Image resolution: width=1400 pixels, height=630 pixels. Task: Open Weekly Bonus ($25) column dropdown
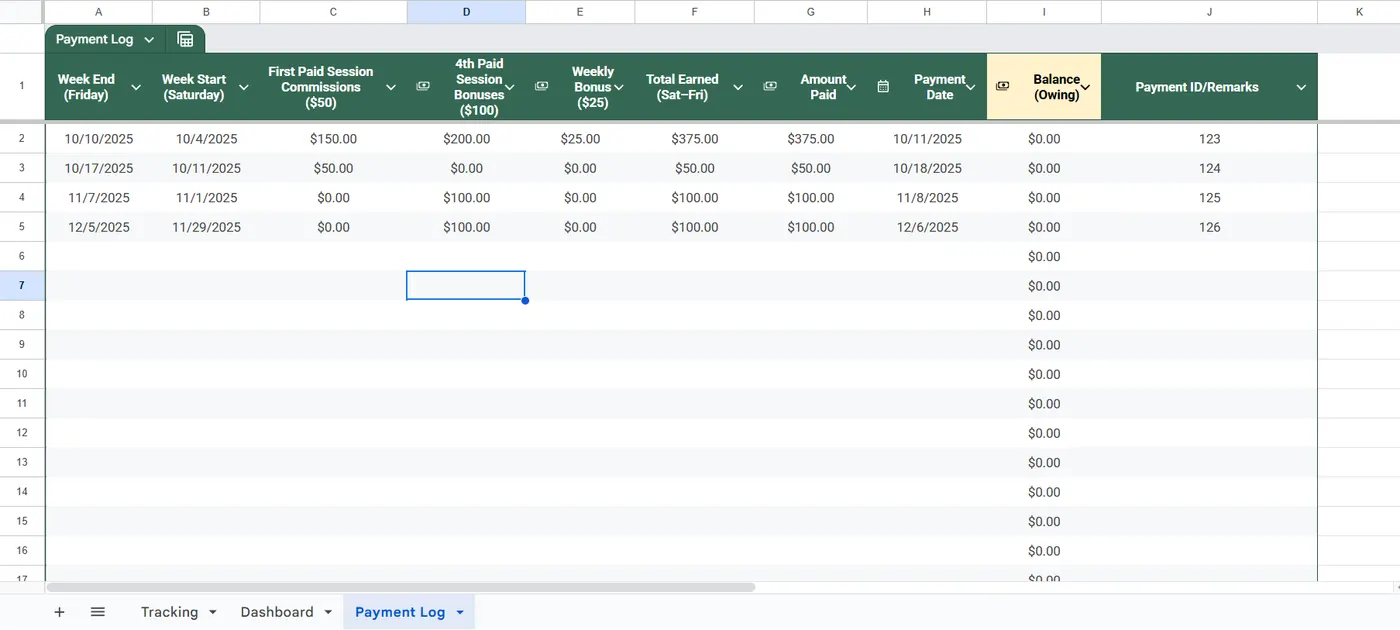(619, 88)
